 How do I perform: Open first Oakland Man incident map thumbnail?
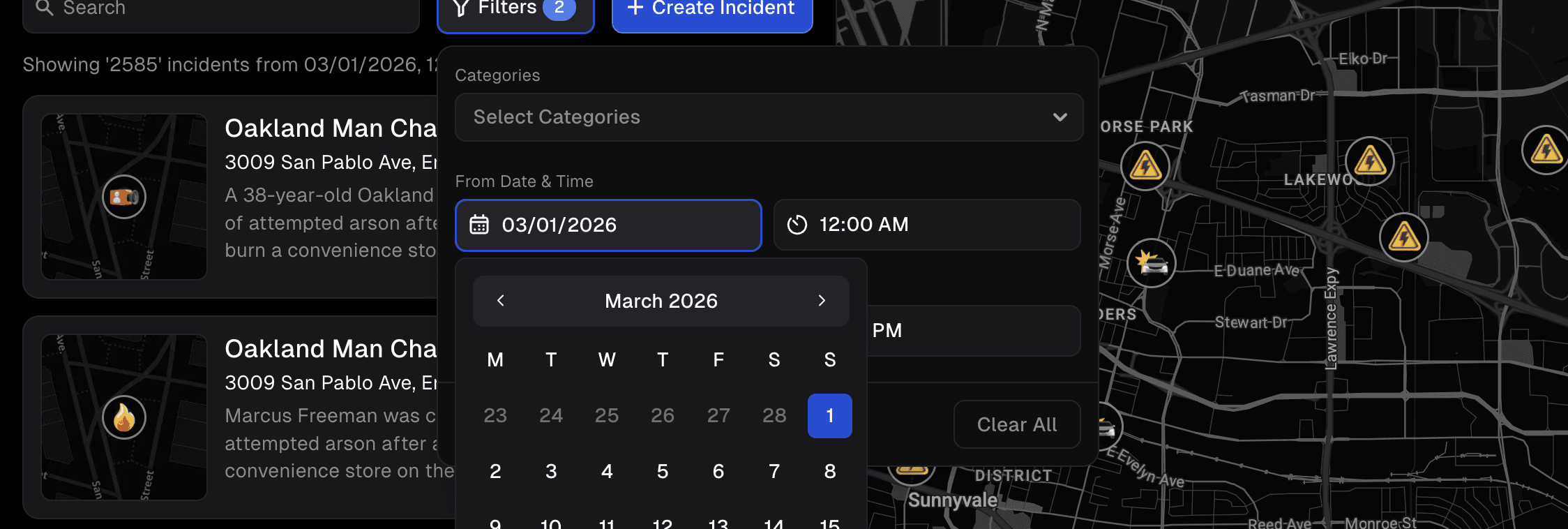click(x=124, y=197)
